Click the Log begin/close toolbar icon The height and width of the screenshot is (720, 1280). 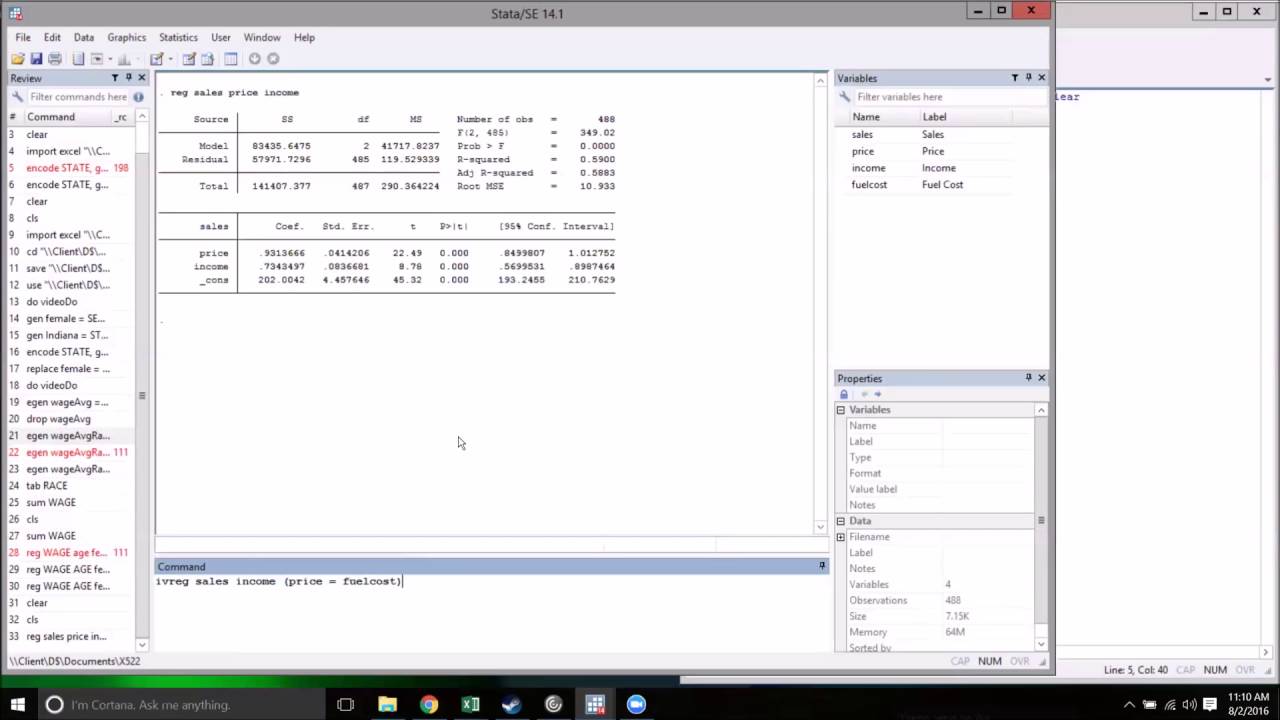point(78,59)
